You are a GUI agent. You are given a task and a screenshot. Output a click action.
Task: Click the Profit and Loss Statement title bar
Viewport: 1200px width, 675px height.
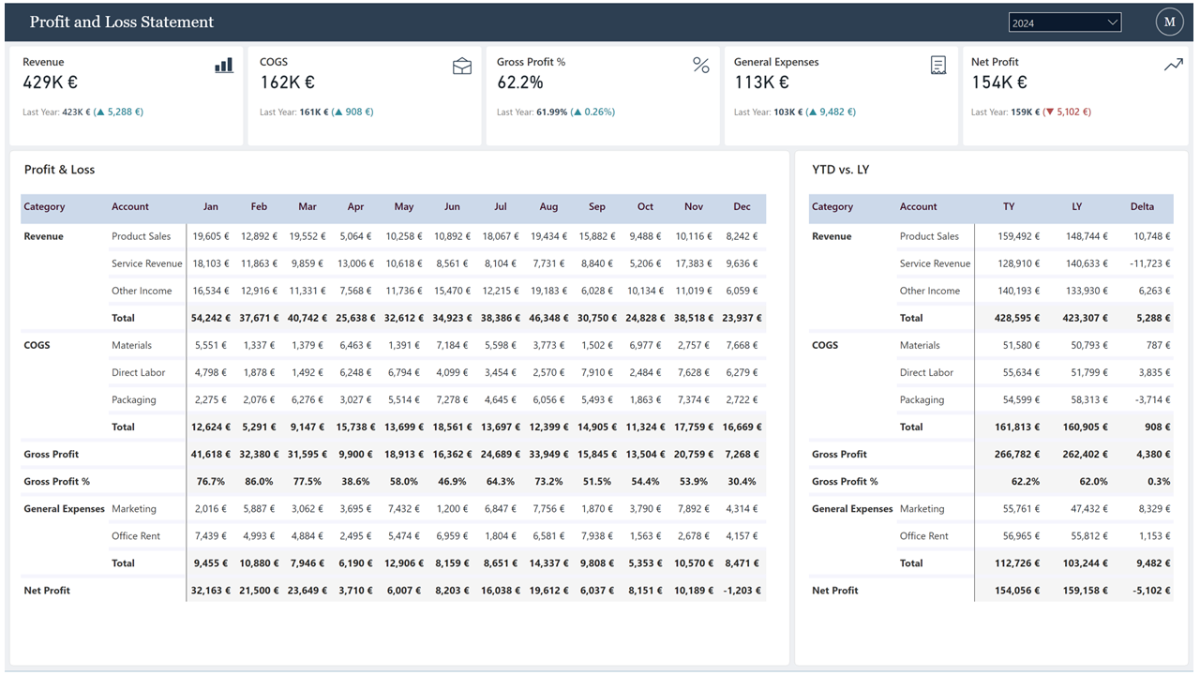pos(122,21)
